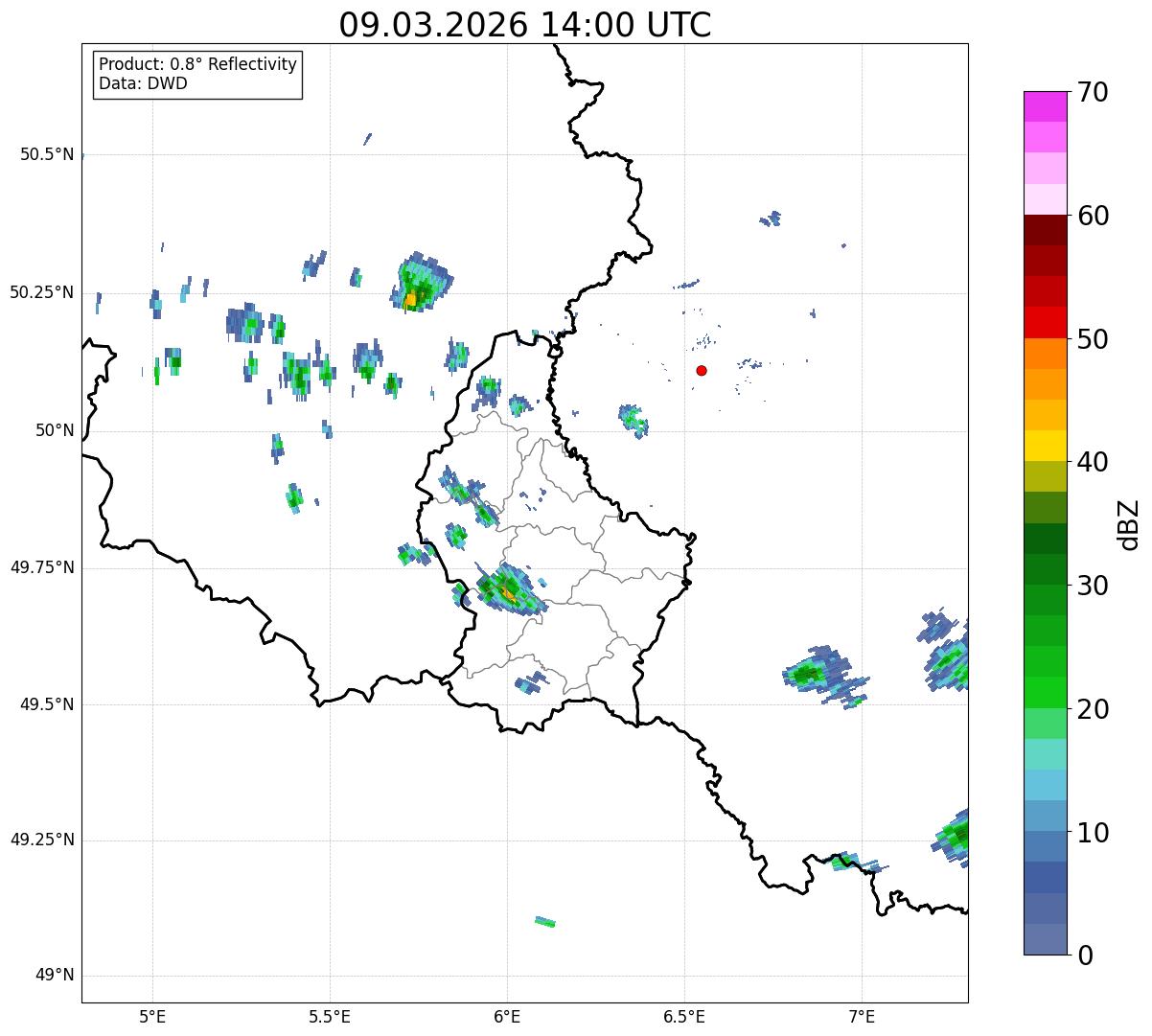Click the 6°E longitude label

(x=507, y=1019)
